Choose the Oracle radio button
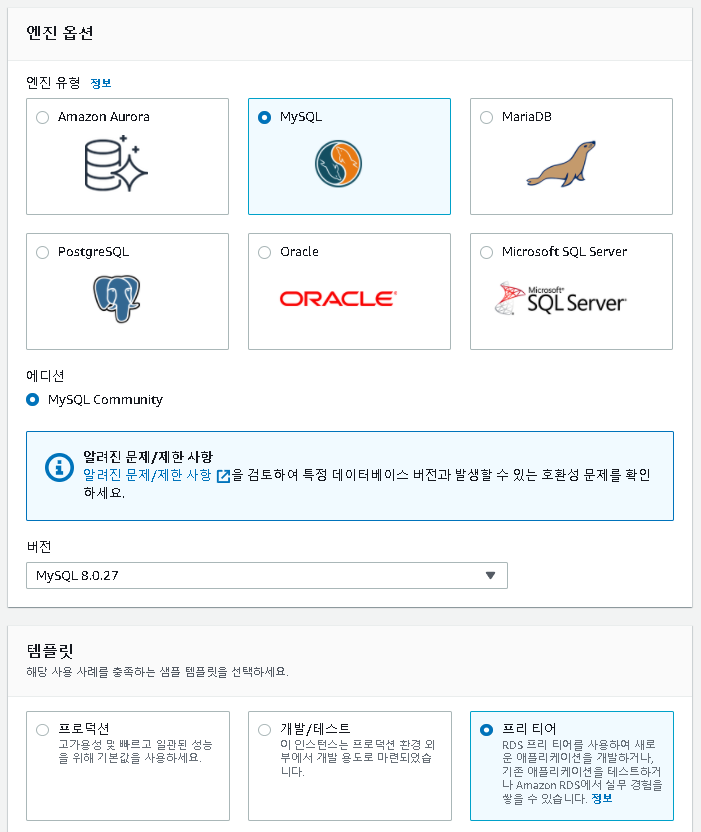The width and height of the screenshot is (701, 832). (264, 252)
